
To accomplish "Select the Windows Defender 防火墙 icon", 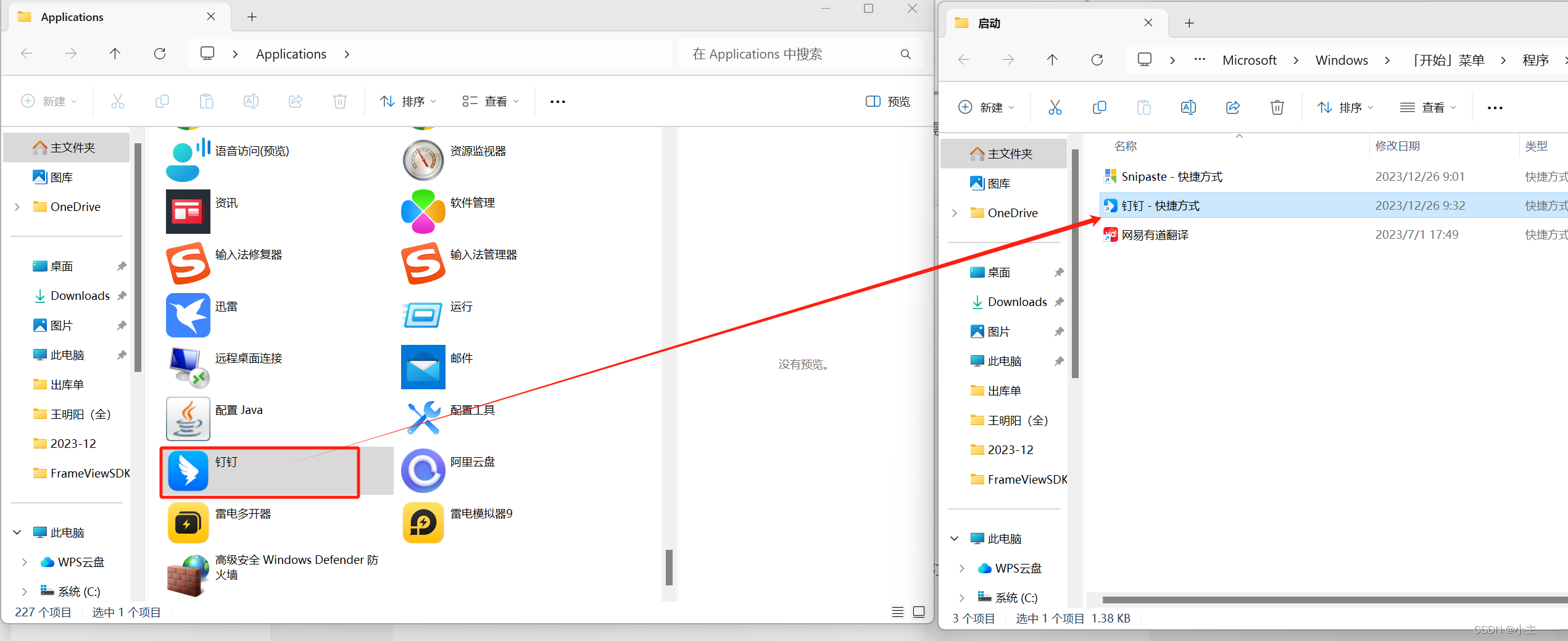I will coord(188,576).
